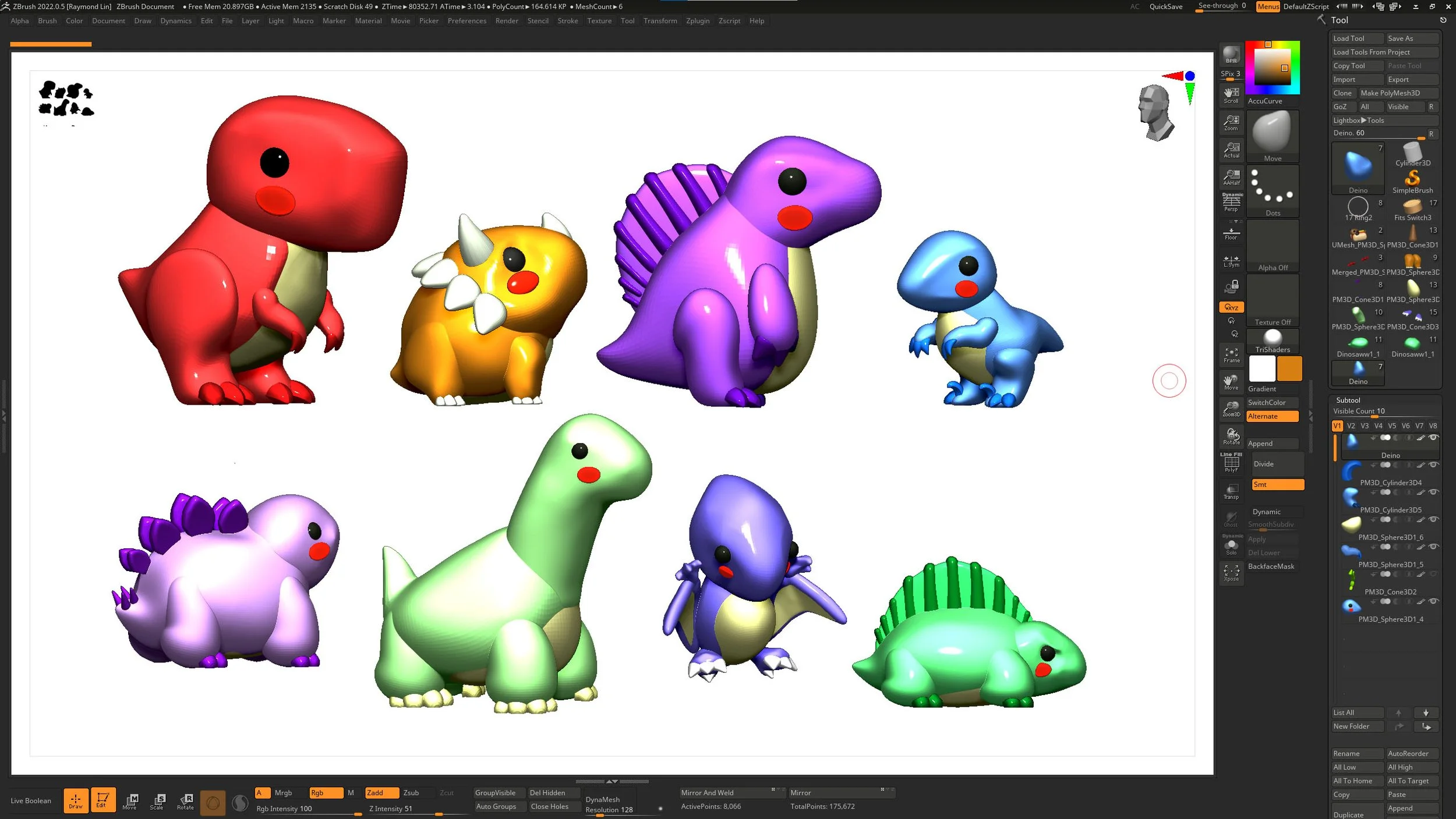Image resolution: width=1456 pixels, height=819 pixels.
Task: Click the white secondary color swatch
Action: [1261, 368]
